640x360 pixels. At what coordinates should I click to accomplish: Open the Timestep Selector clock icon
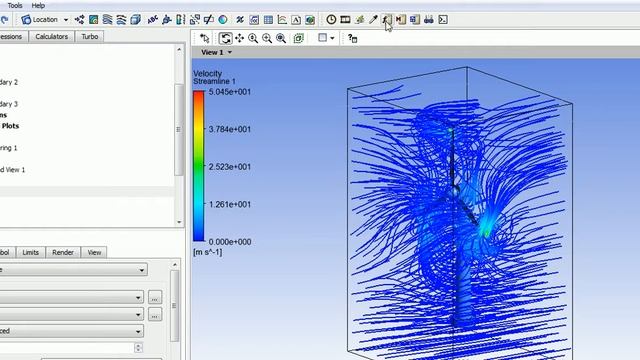click(x=331, y=20)
